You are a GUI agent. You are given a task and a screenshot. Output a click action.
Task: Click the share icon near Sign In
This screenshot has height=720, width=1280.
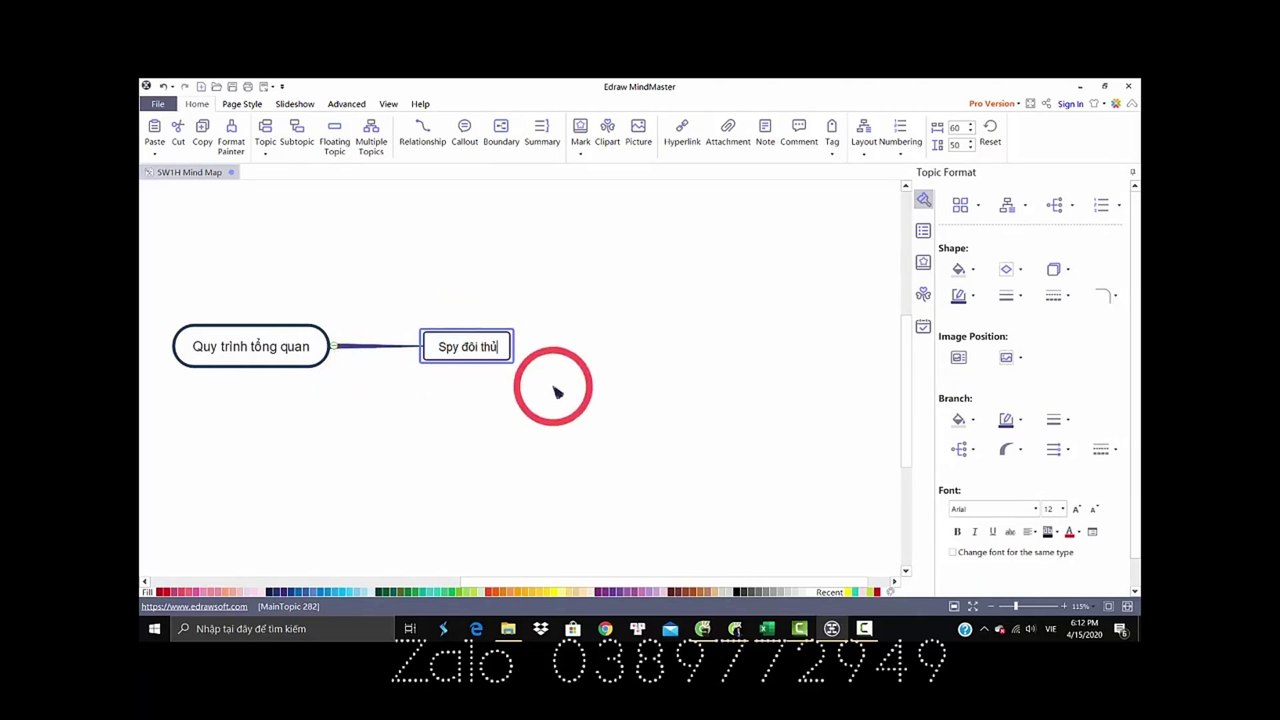tap(1046, 104)
